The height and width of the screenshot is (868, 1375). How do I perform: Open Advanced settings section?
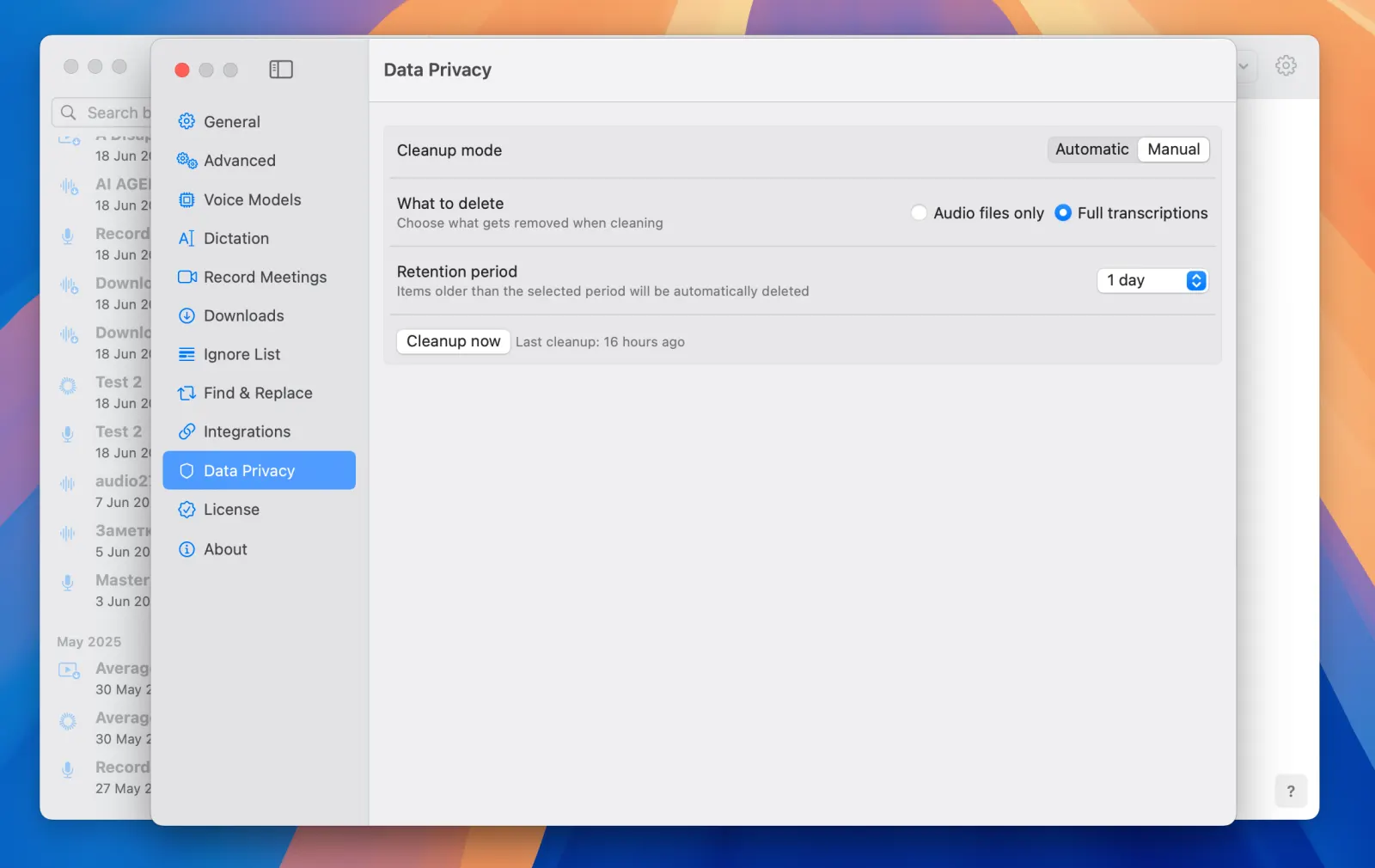(x=259, y=161)
